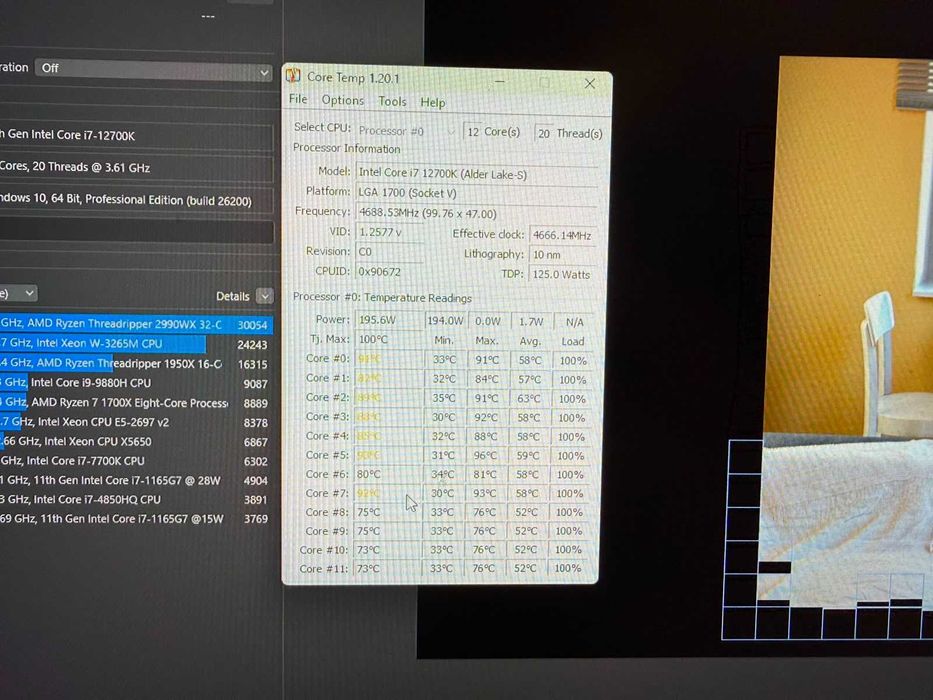This screenshot has height=700, width=933.
Task: Open the File menu in Core Temp
Action: pos(298,99)
